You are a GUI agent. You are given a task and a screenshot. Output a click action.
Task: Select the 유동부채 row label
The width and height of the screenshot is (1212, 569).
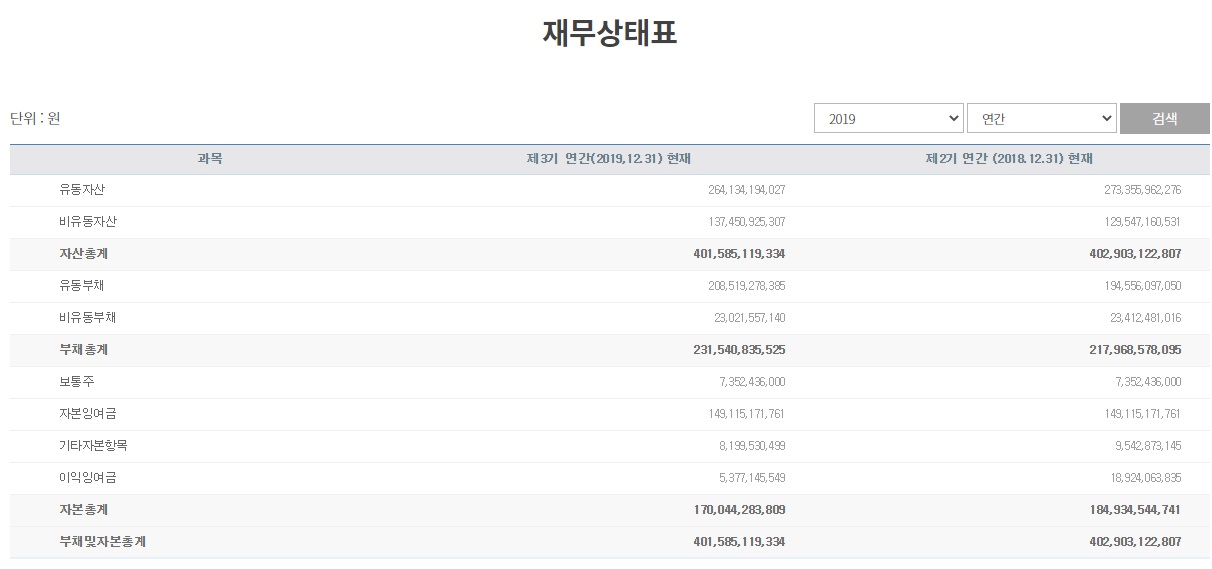(x=82, y=286)
